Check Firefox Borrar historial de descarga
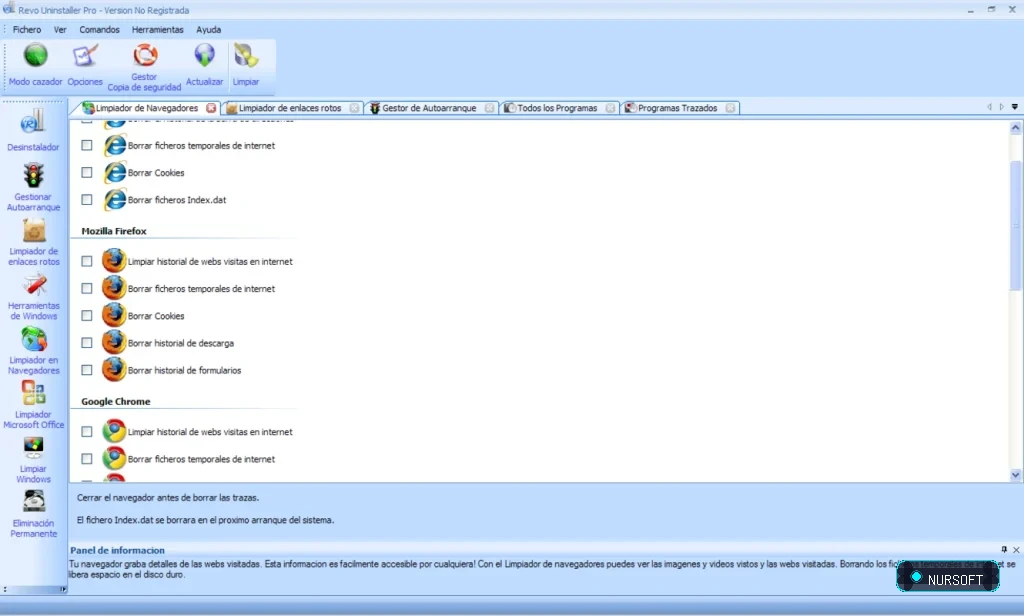The image size is (1024, 616). [x=87, y=343]
